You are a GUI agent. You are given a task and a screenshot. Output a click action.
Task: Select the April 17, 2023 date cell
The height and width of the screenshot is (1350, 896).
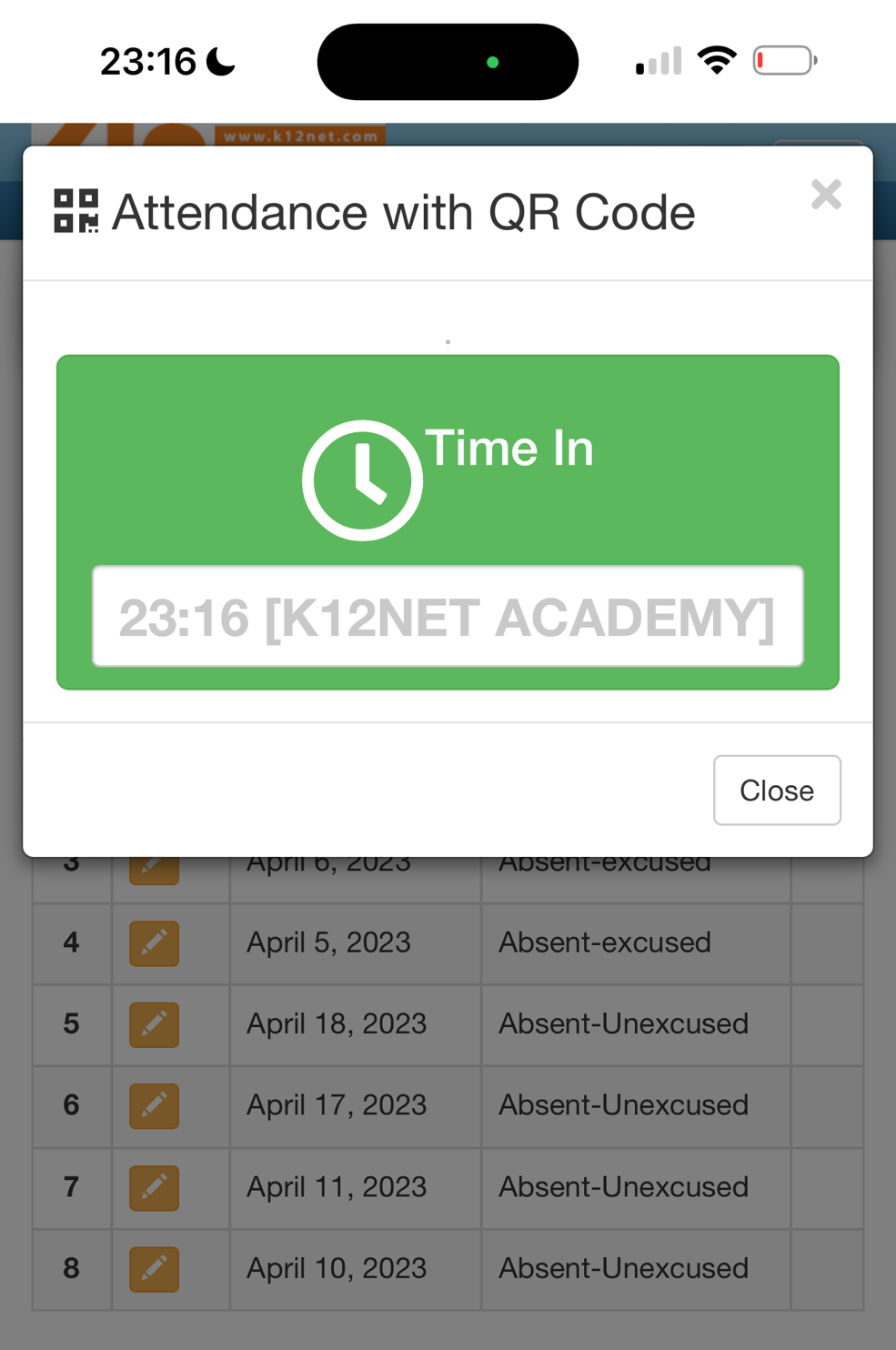click(336, 1105)
